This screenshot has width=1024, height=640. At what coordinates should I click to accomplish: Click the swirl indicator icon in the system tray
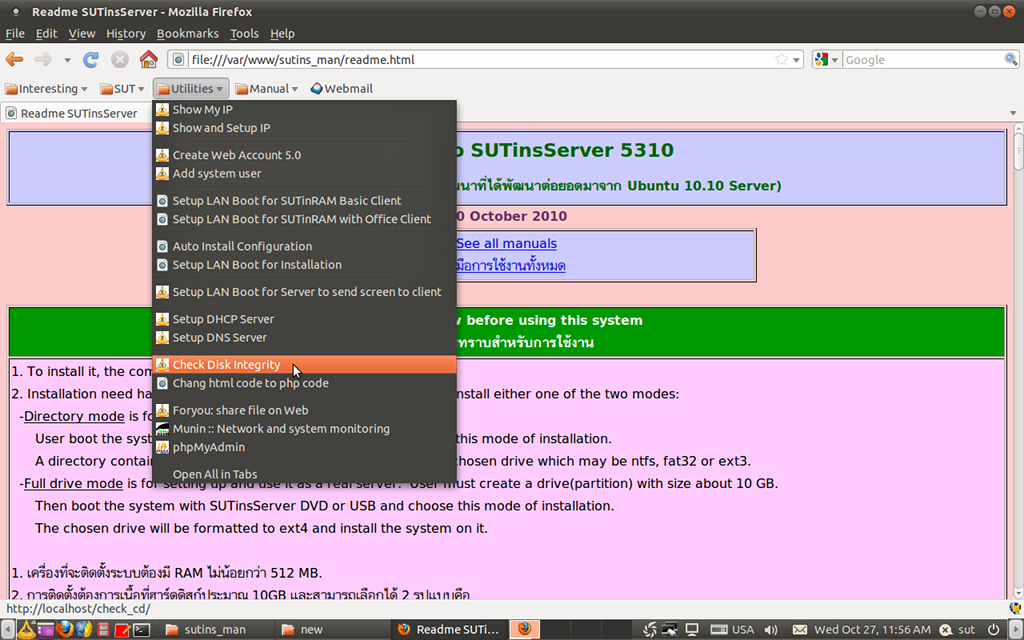650,630
